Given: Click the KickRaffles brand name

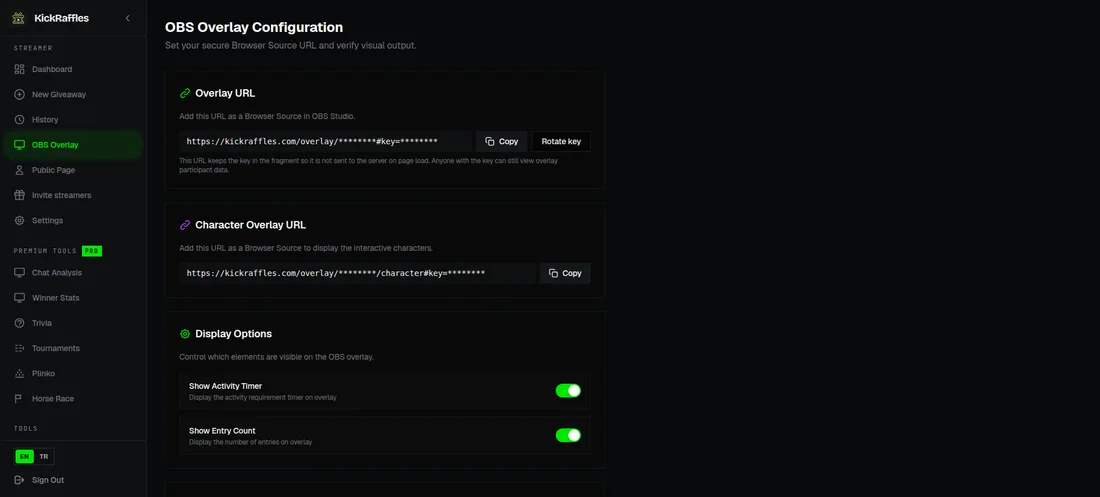Looking at the screenshot, I should (x=62, y=18).
